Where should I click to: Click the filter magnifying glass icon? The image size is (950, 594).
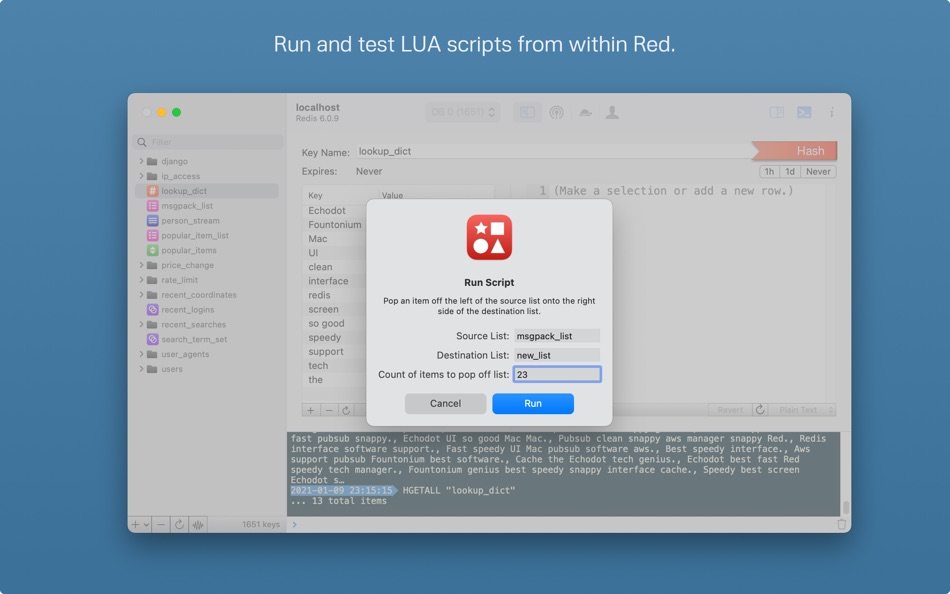(x=142, y=142)
